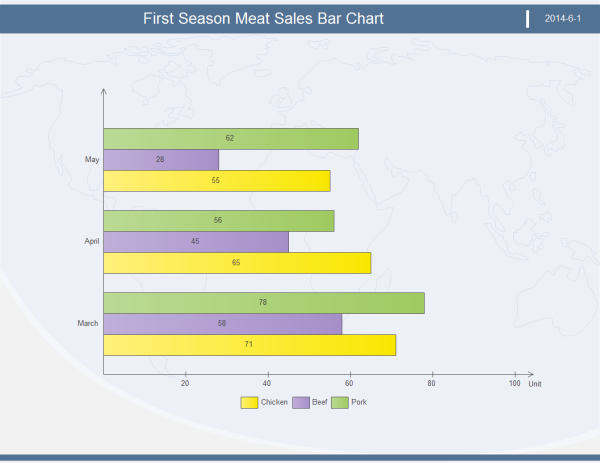Click the yellow Chicken legend swatch

249,402
